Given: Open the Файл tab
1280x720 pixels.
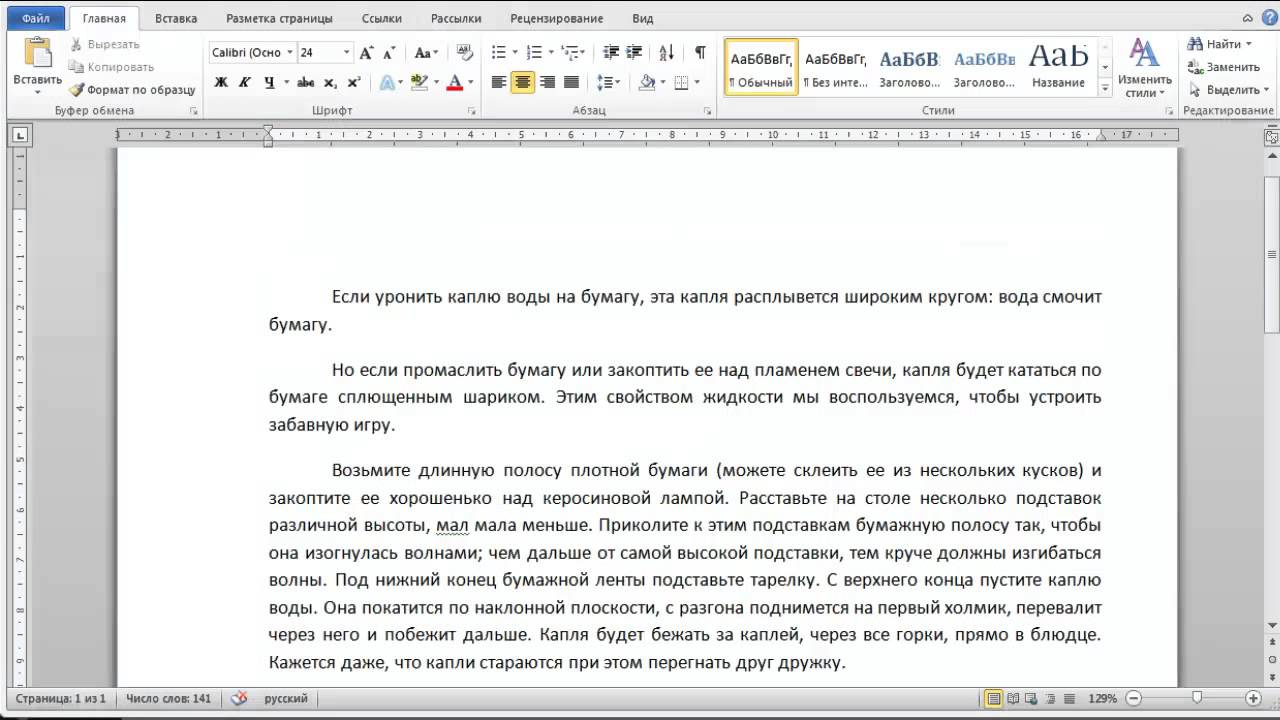Looking at the screenshot, I should click(36, 18).
